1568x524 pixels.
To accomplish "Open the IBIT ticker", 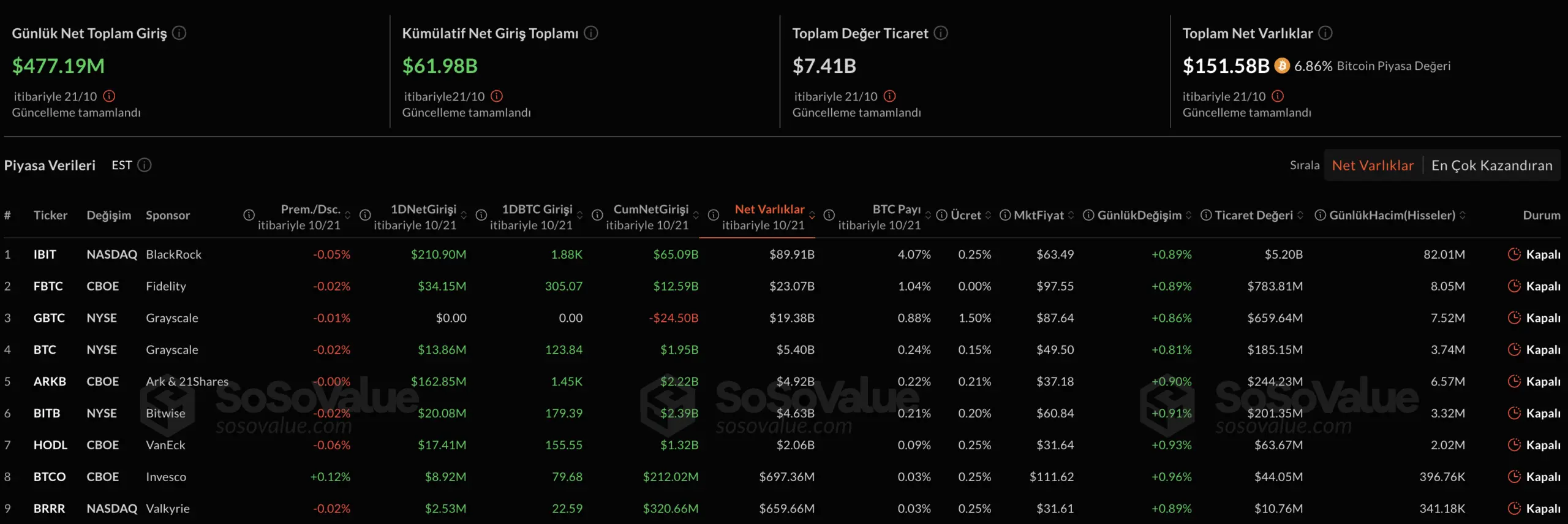I will (x=45, y=254).
